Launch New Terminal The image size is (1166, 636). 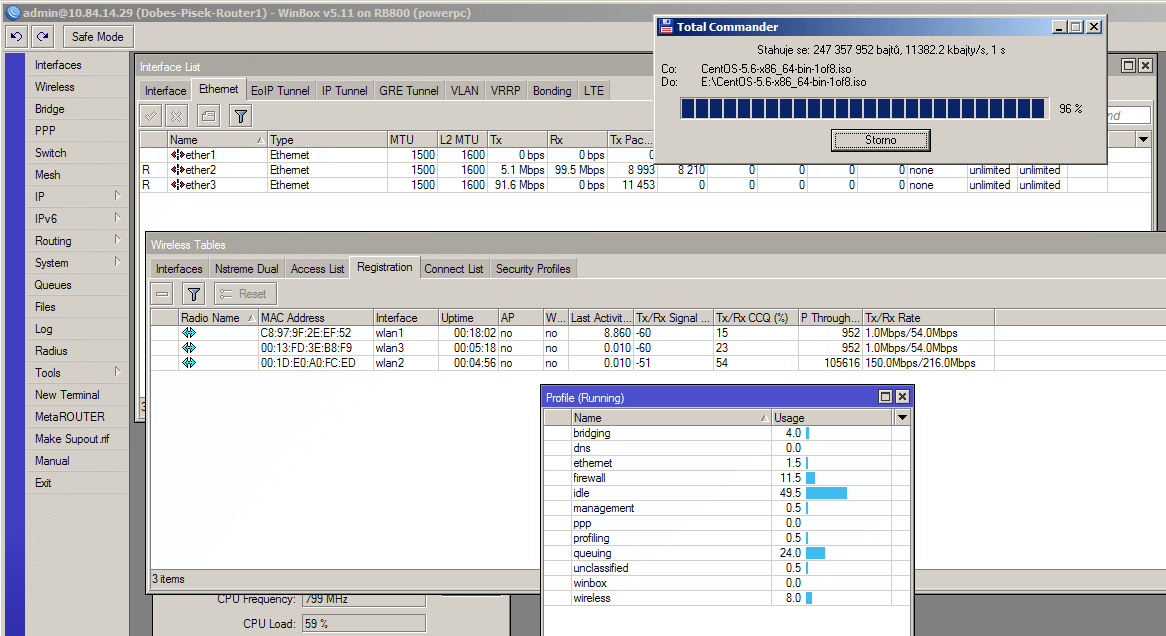tap(67, 395)
